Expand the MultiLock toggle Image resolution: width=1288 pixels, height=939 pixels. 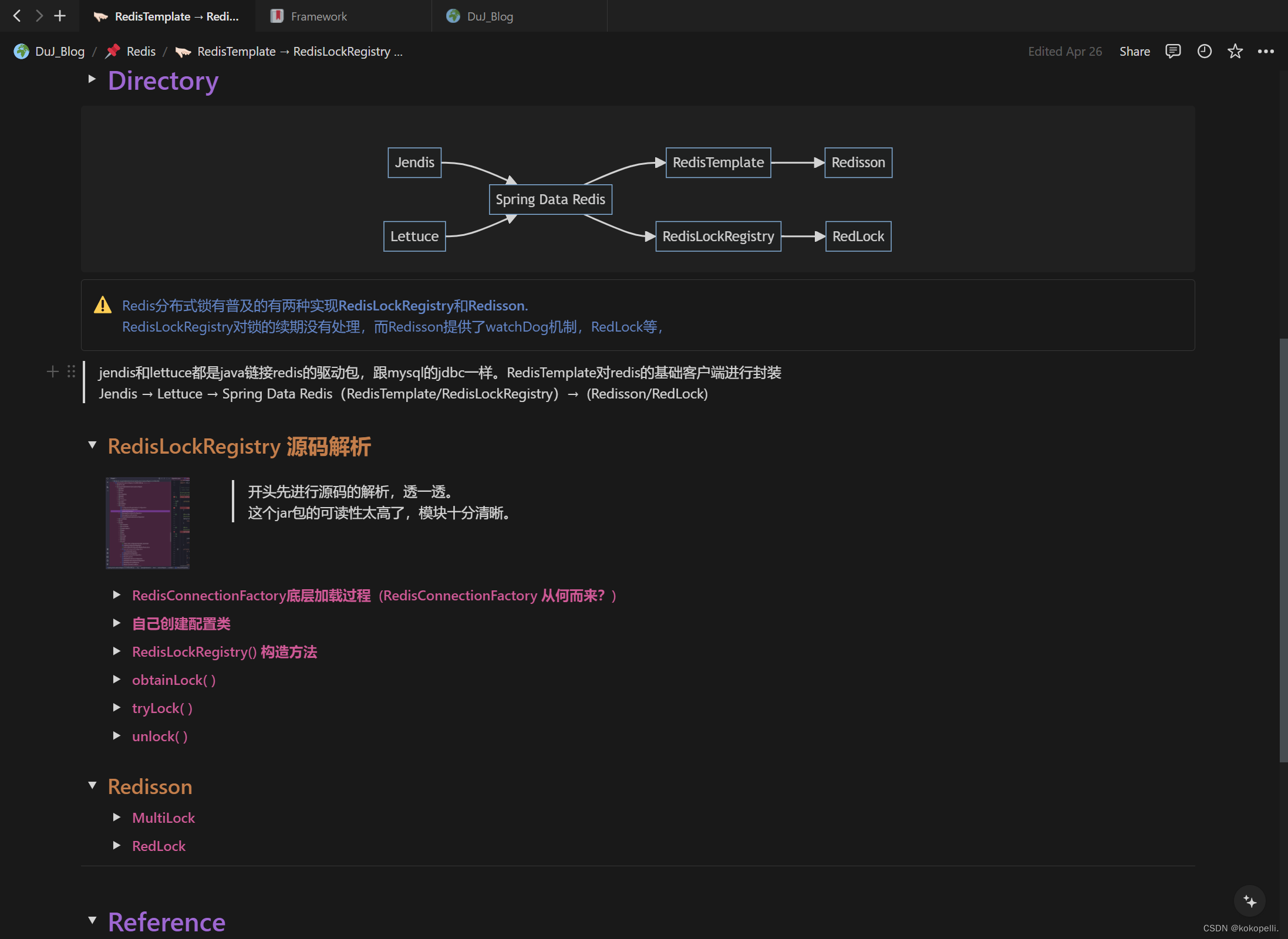116,818
